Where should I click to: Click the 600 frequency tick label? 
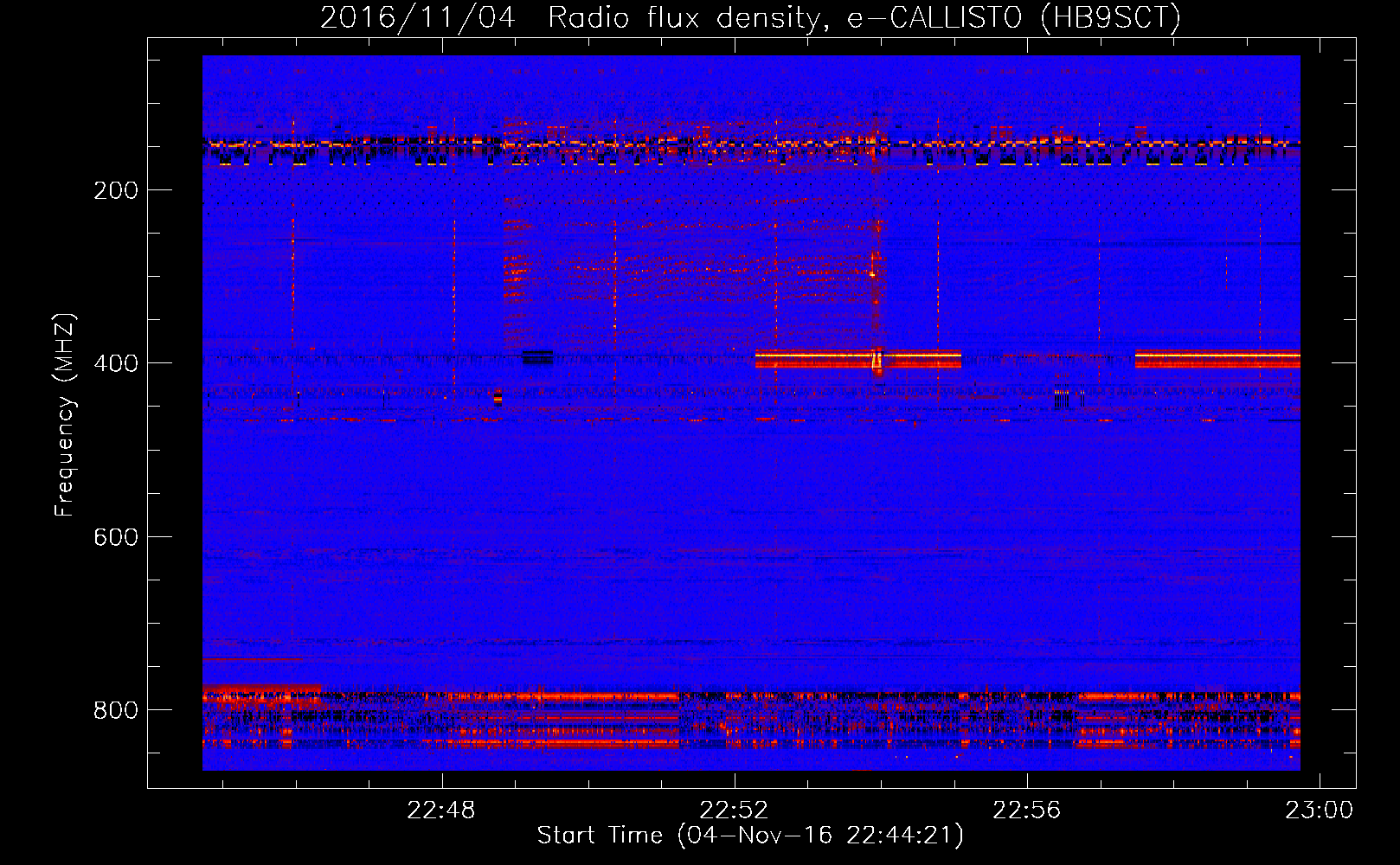click(x=116, y=537)
